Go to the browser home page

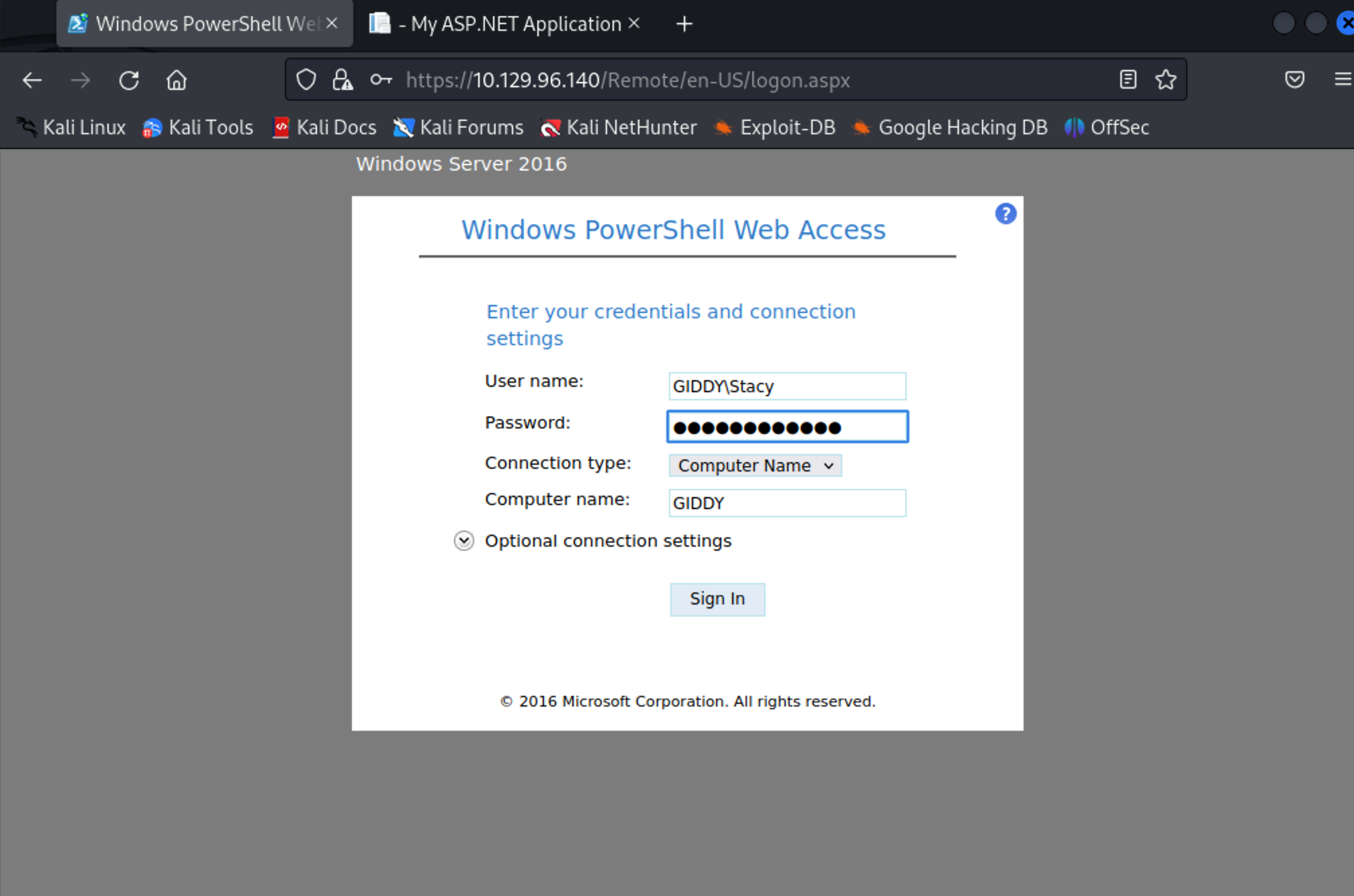[177, 81]
